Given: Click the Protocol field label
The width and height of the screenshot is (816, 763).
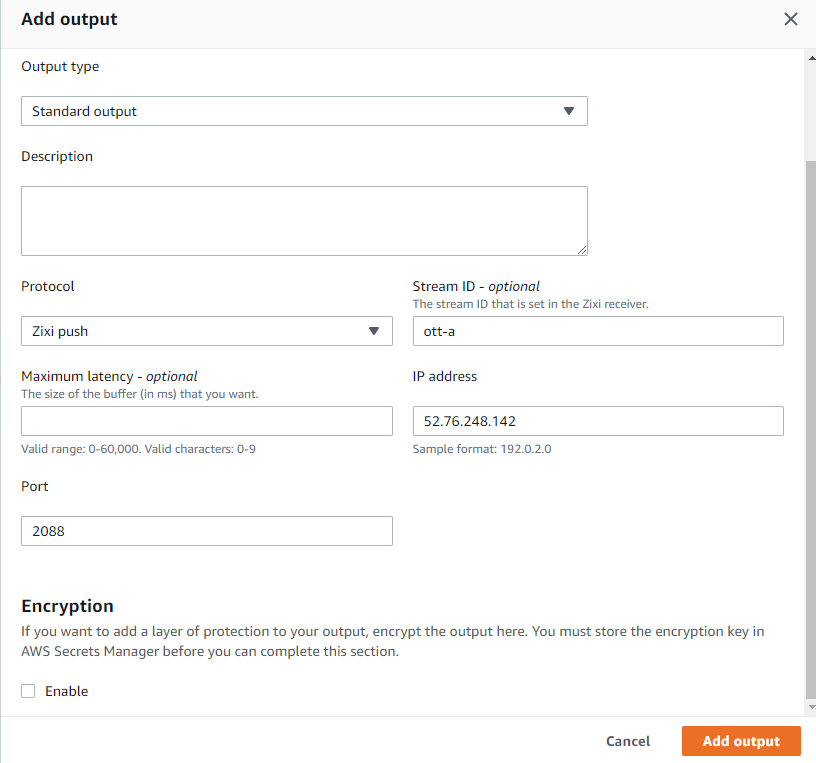Looking at the screenshot, I should tap(48, 286).
